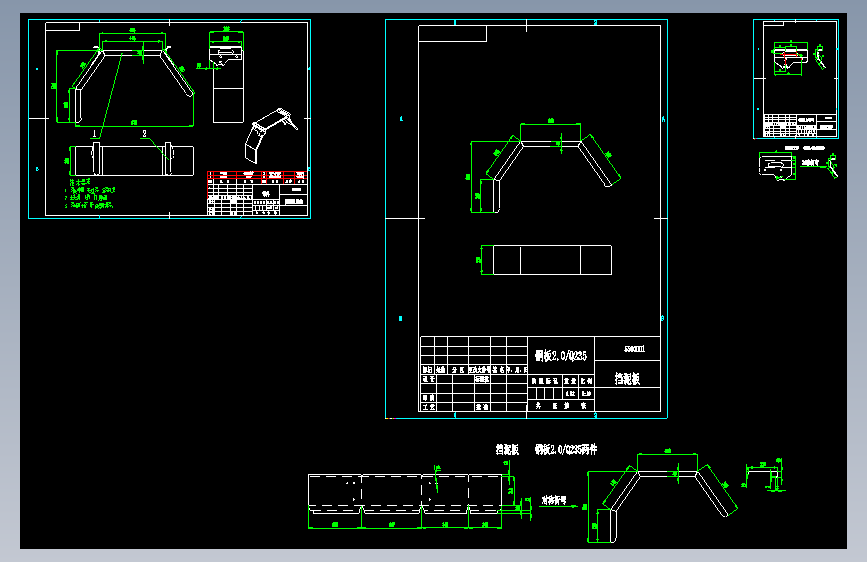
Task: Select the isometric 3D view of the fender assembly
Action: click(271, 136)
